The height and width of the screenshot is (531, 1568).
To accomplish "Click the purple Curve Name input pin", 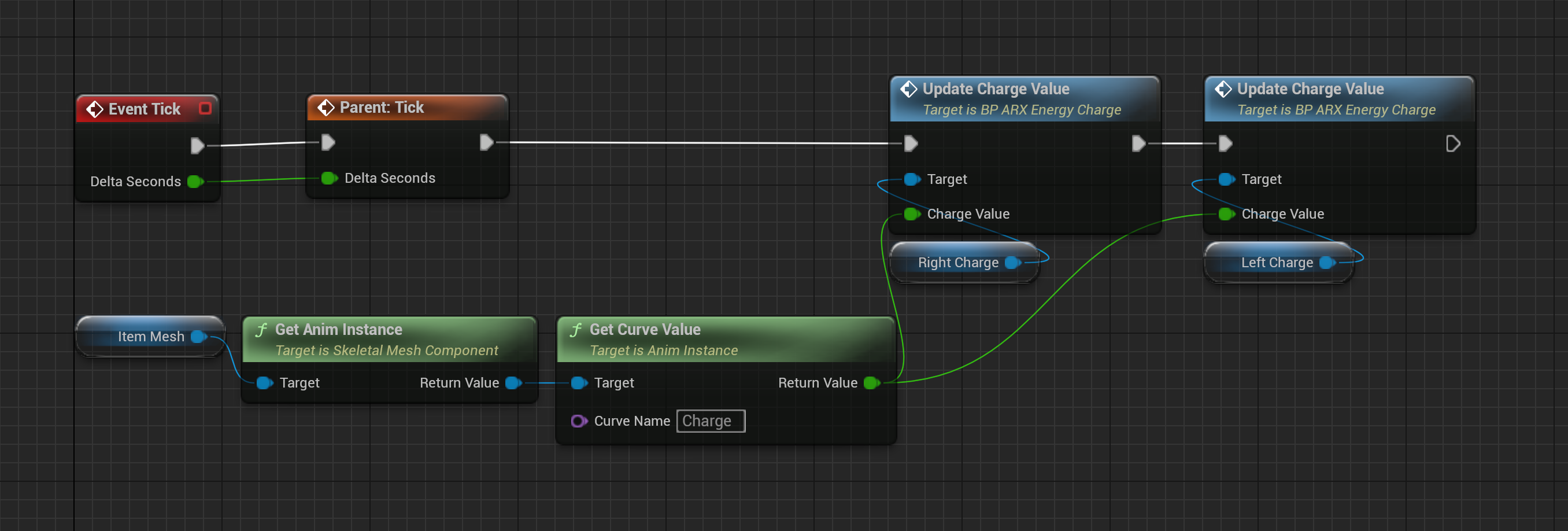I will tap(579, 422).
